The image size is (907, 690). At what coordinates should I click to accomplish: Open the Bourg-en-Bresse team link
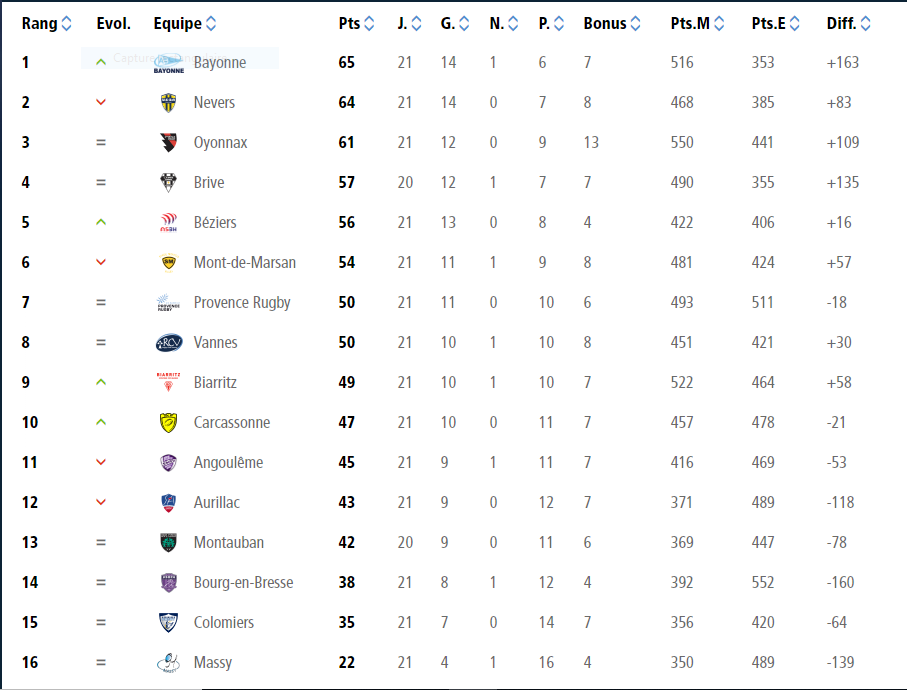[244, 582]
